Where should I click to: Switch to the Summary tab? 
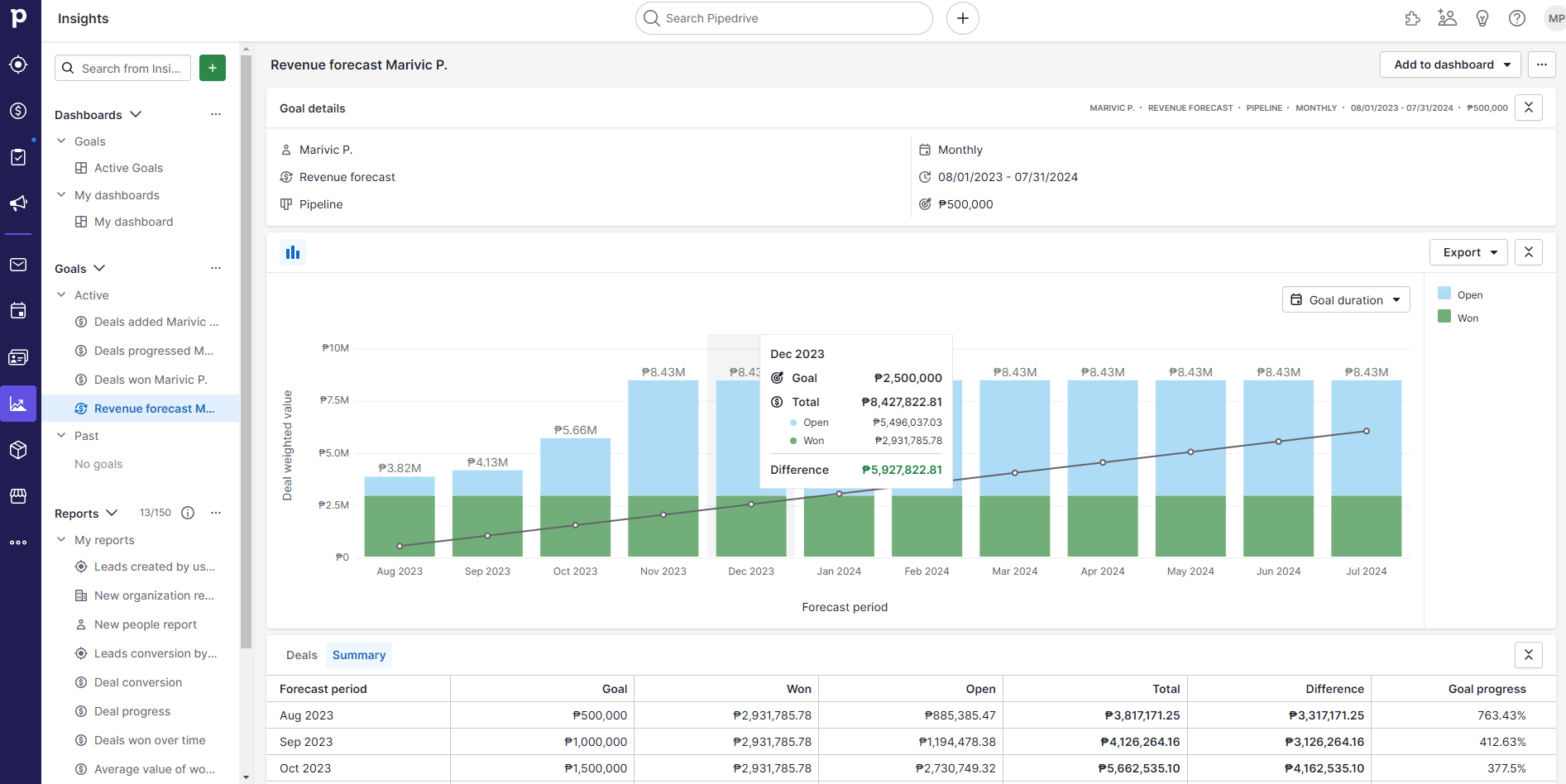[x=359, y=655]
